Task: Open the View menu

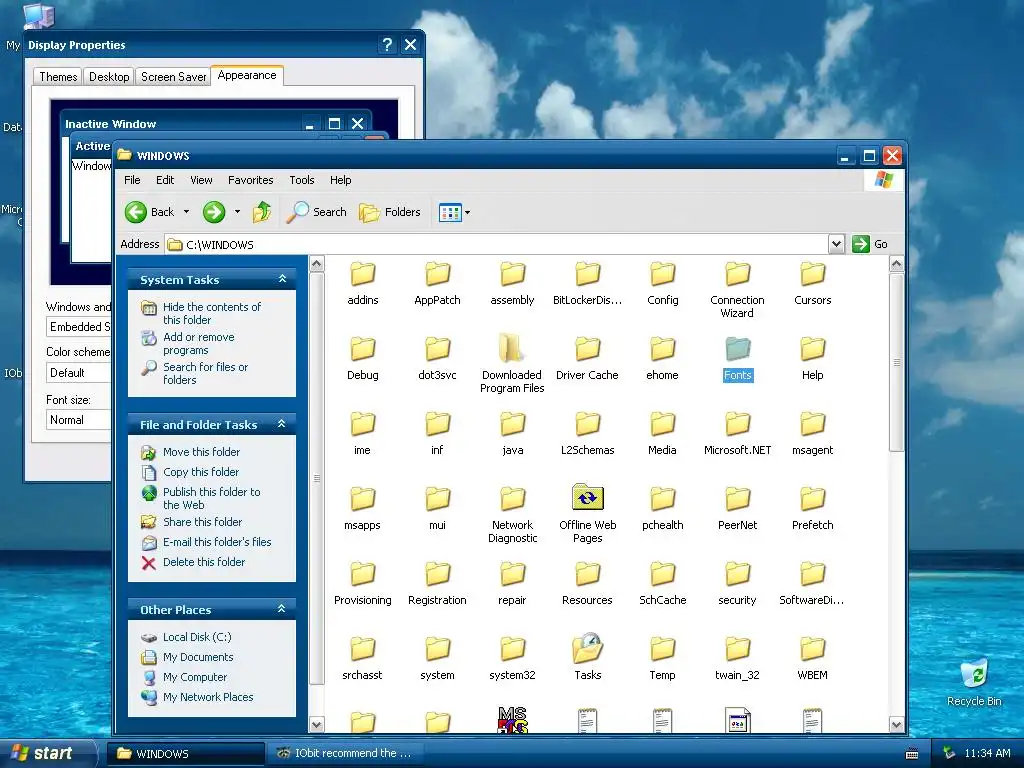Action: [x=201, y=180]
